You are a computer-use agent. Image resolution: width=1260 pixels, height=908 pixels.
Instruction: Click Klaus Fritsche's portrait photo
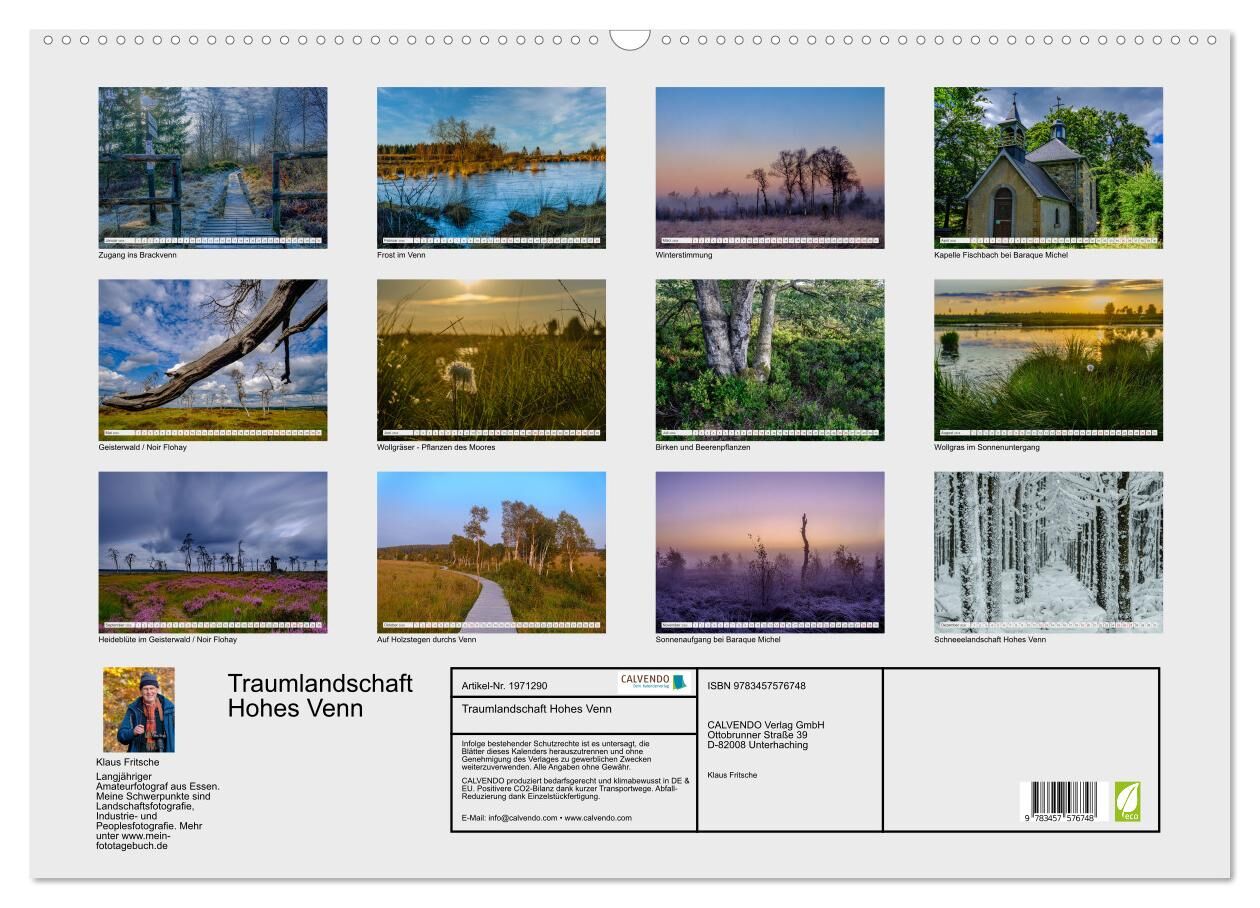click(x=139, y=710)
